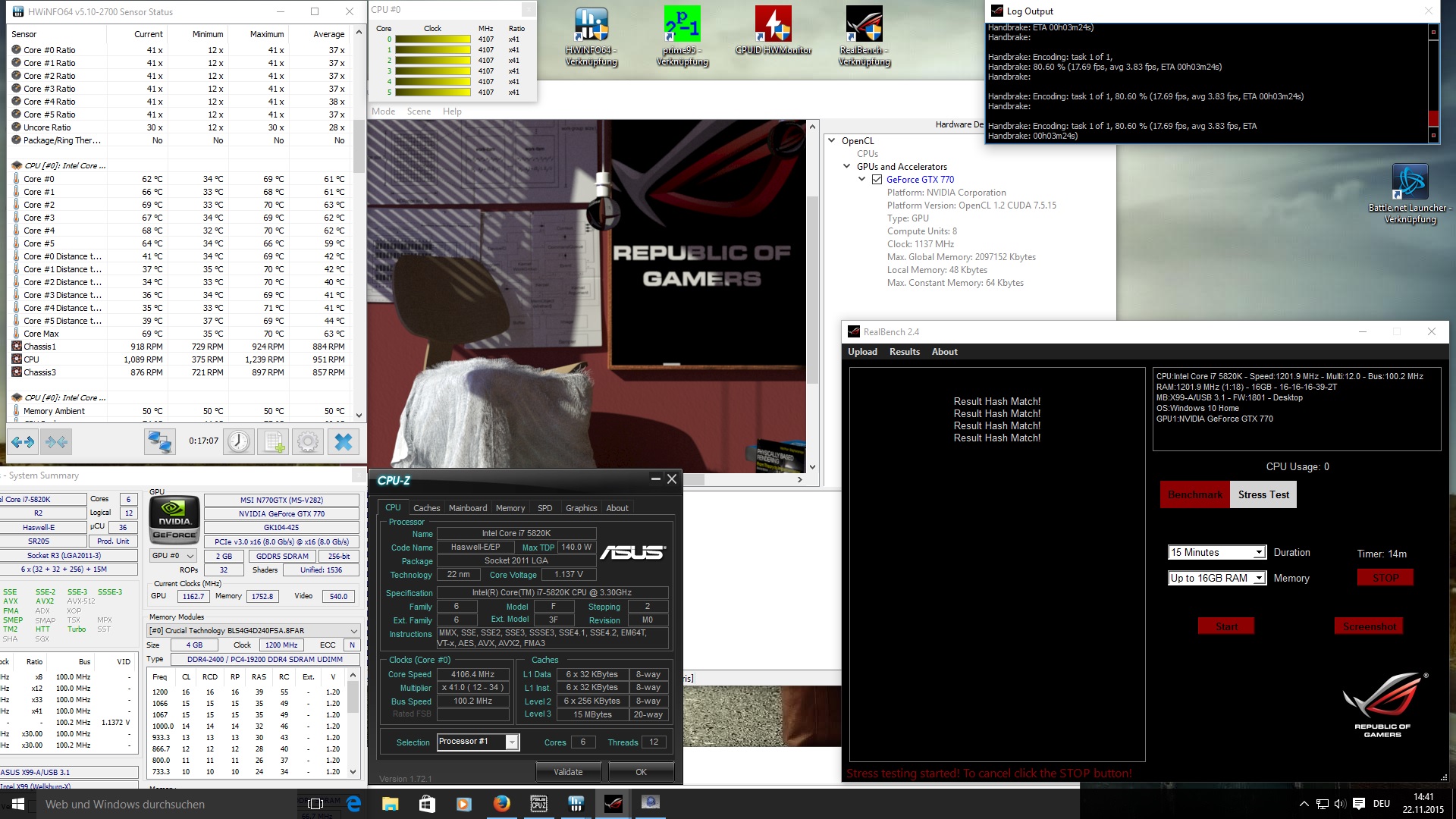
Task: Start HWiNFO sensor logging file icon
Action: (274, 441)
